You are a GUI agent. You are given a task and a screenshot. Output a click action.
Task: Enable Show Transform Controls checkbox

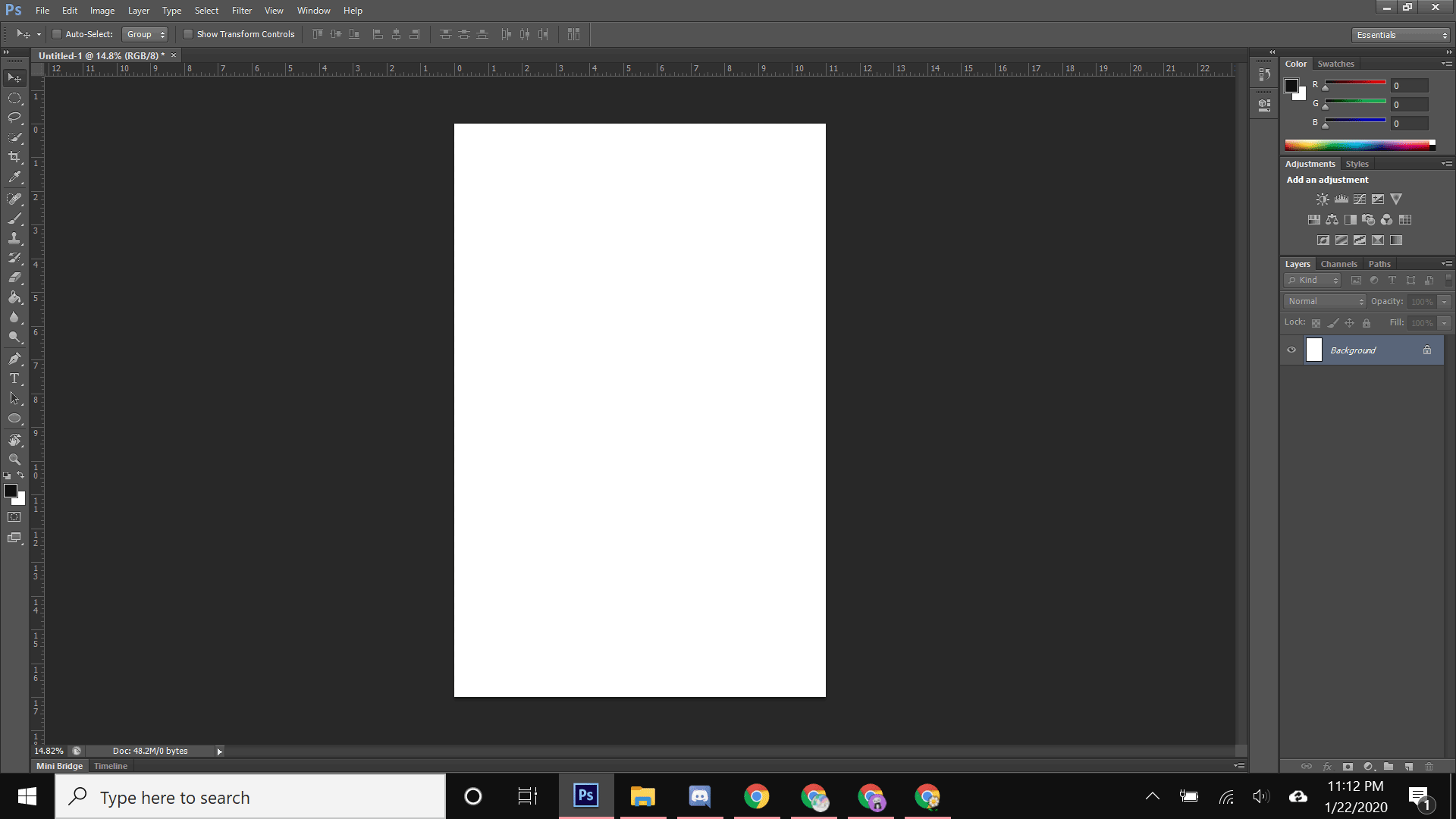pos(188,34)
